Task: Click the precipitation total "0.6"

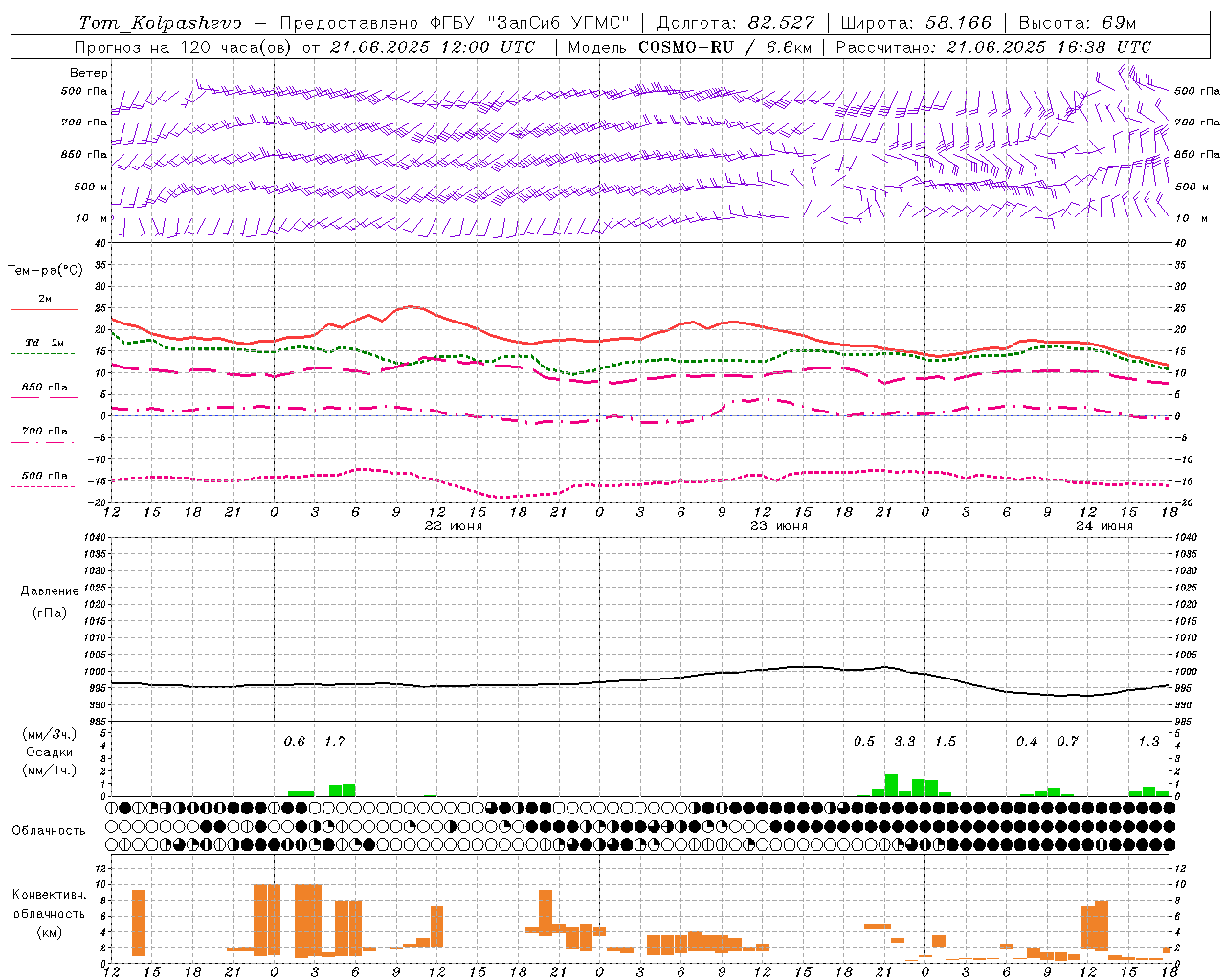Action: (295, 742)
